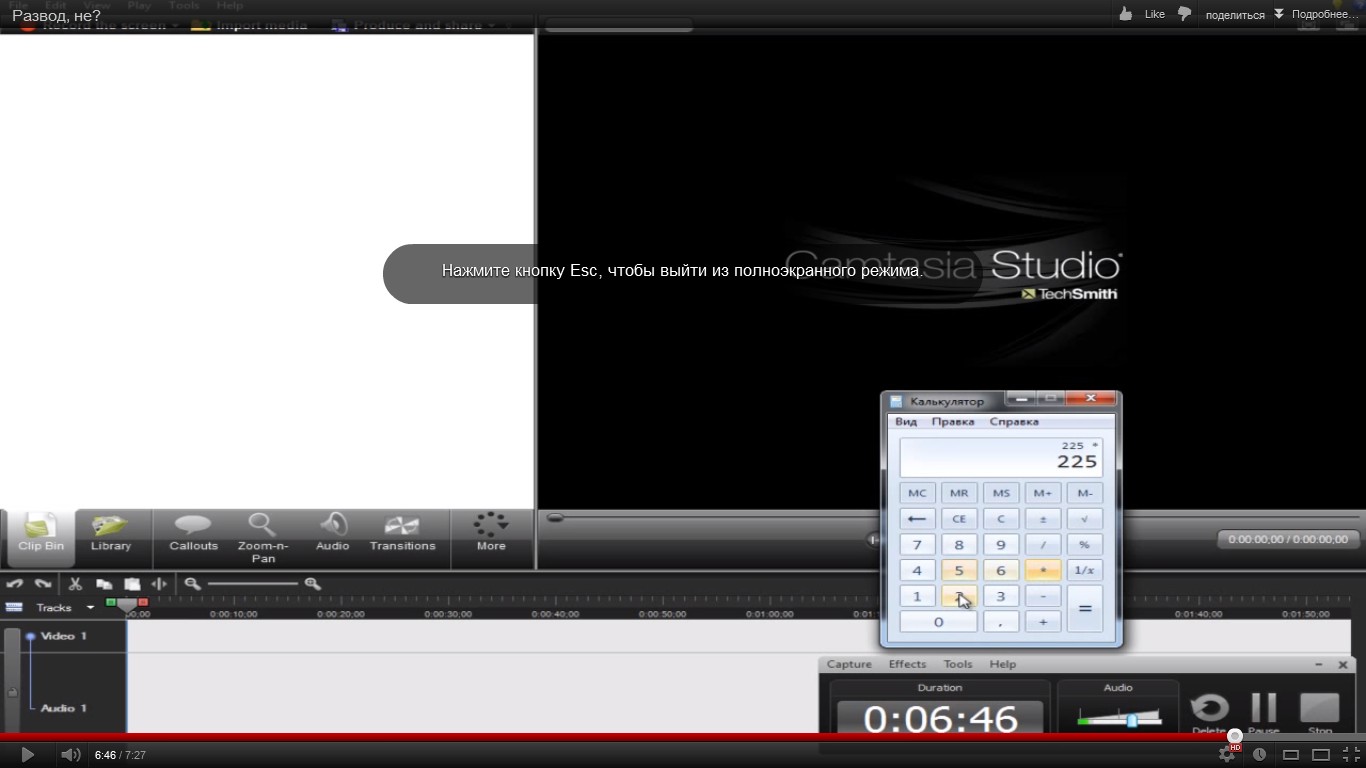The image size is (1366, 768).
Task: Click the timeline playhead marker
Action: pyautogui.click(x=127, y=604)
